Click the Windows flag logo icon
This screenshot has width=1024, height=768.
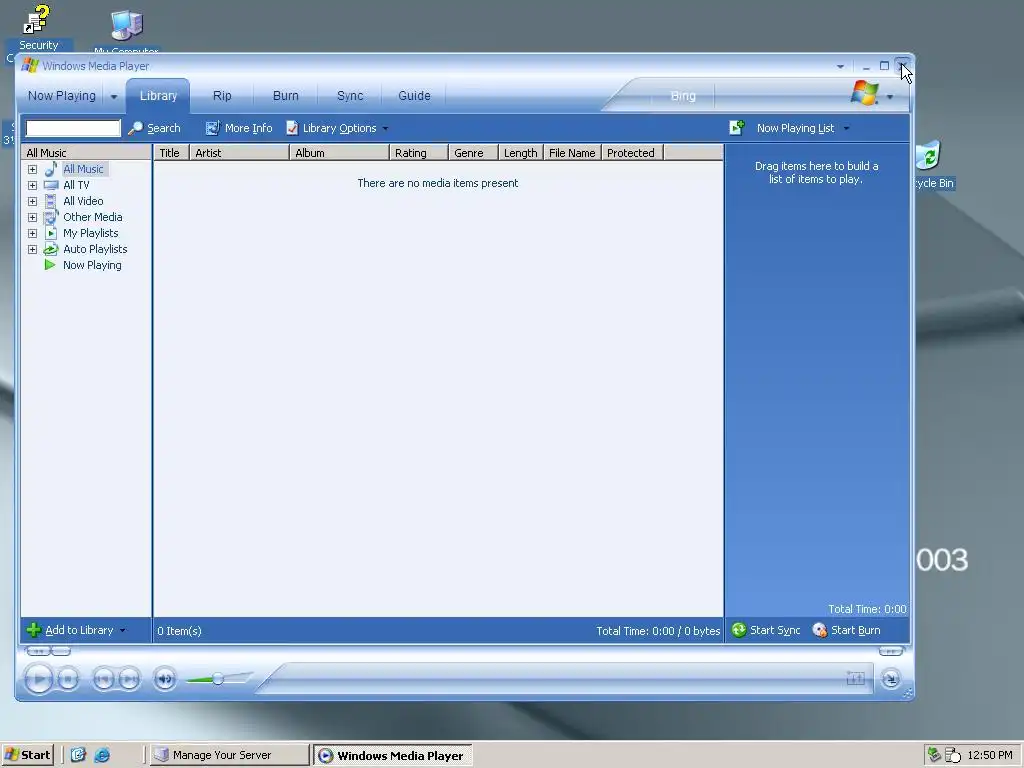click(x=865, y=93)
